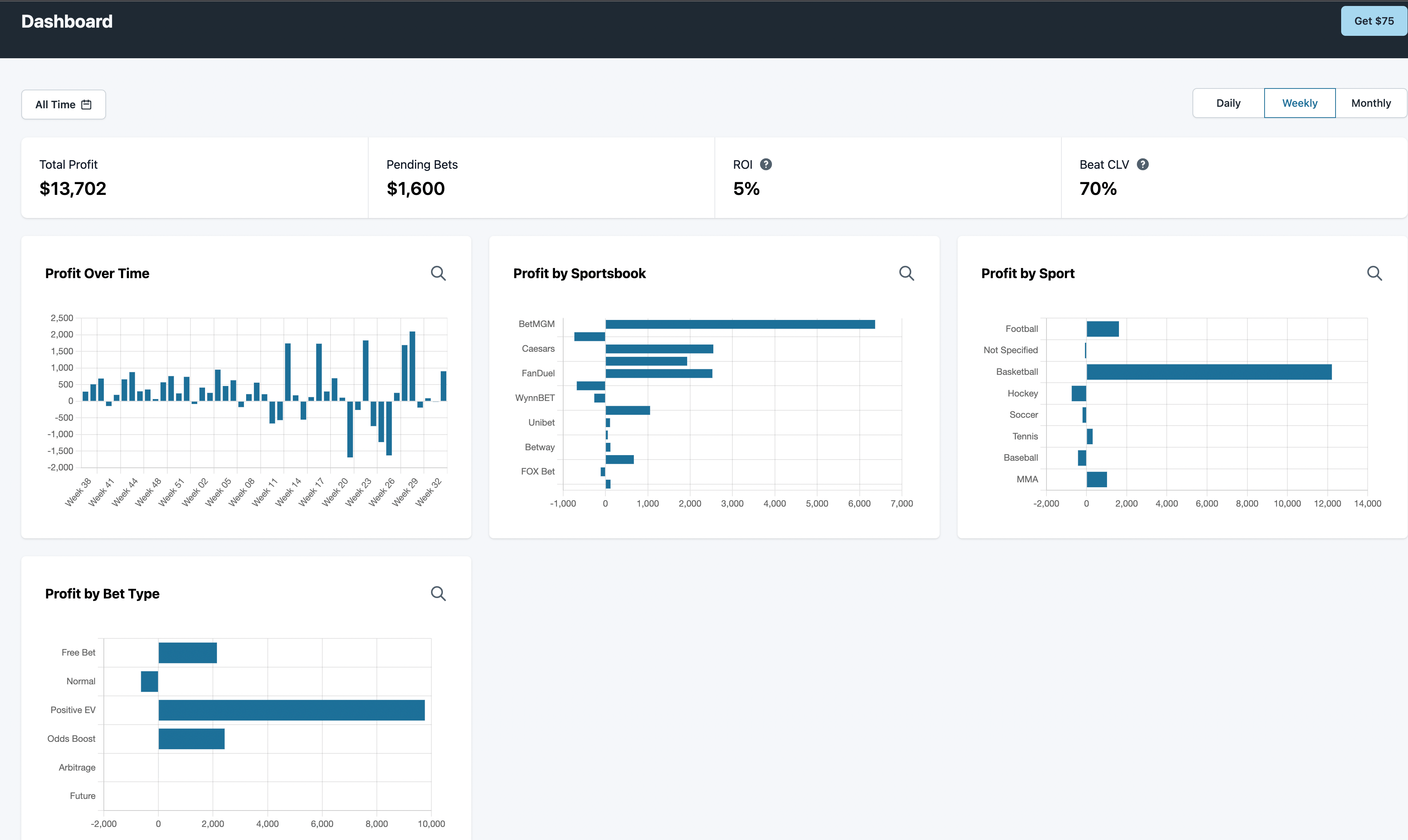Click the Odds Boost bar
The width and height of the screenshot is (1408, 840).
(x=191, y=739)
